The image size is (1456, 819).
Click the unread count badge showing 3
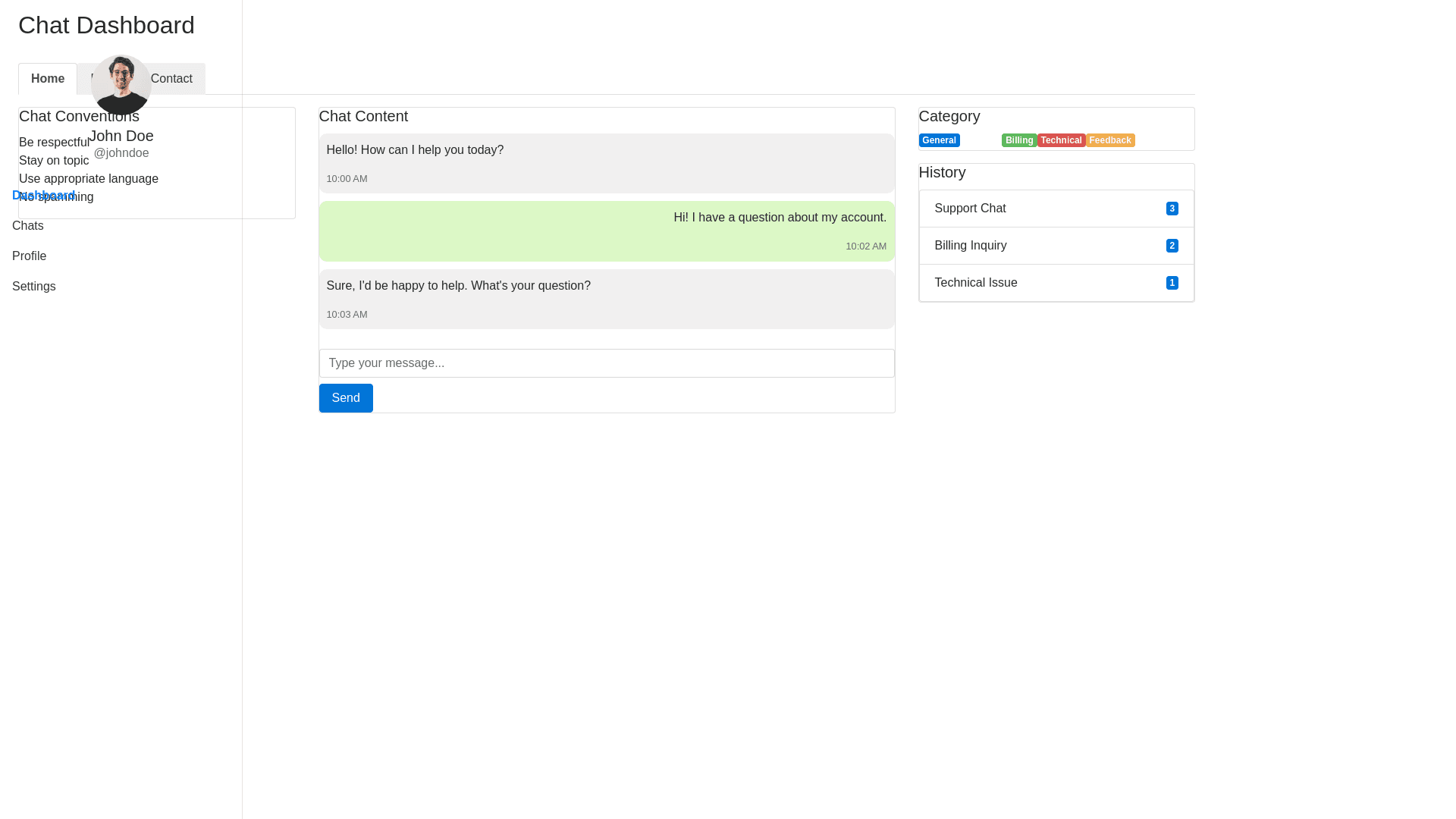tap(1172, 209)
